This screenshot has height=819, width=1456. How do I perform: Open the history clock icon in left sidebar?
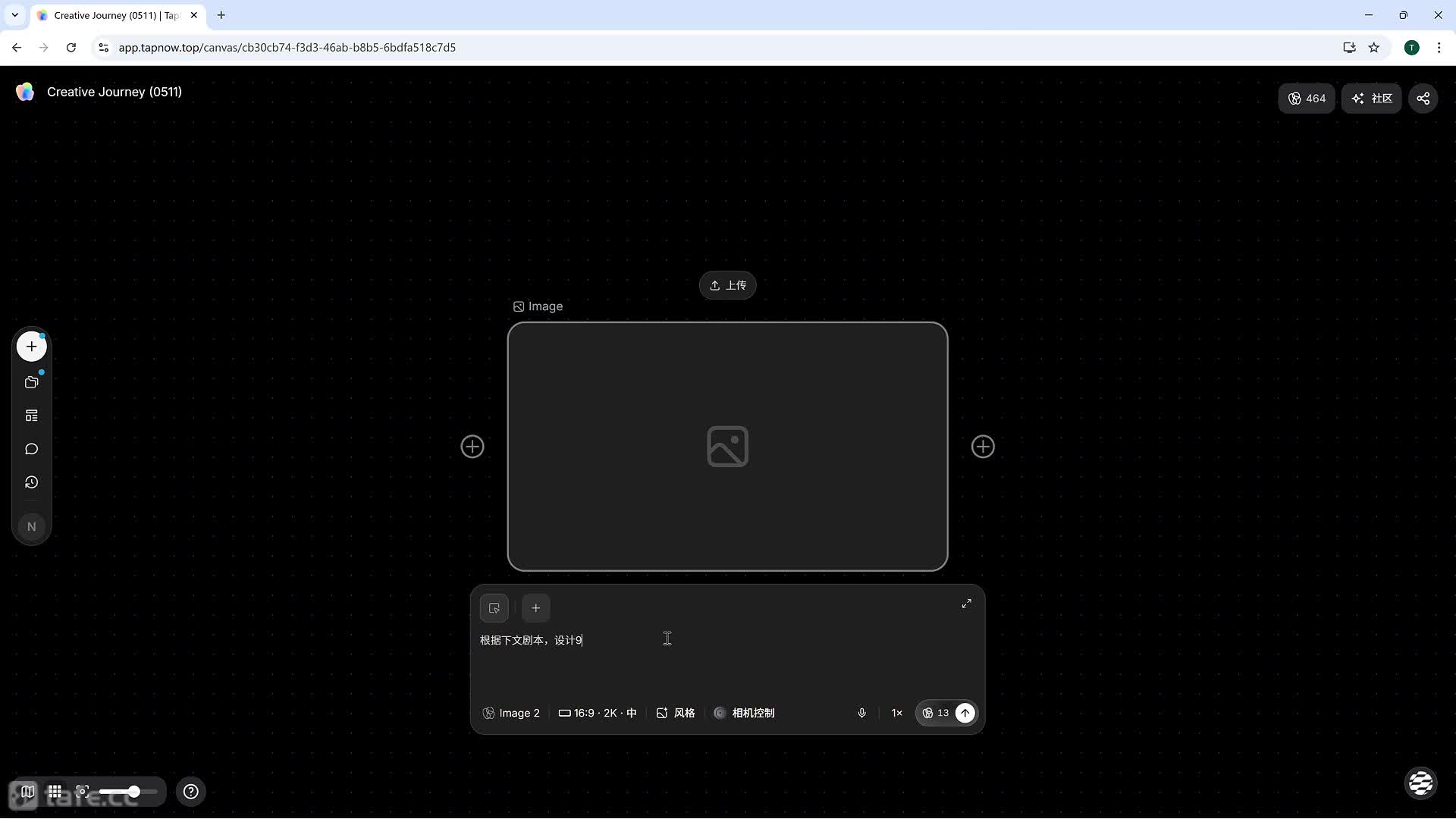31,482
